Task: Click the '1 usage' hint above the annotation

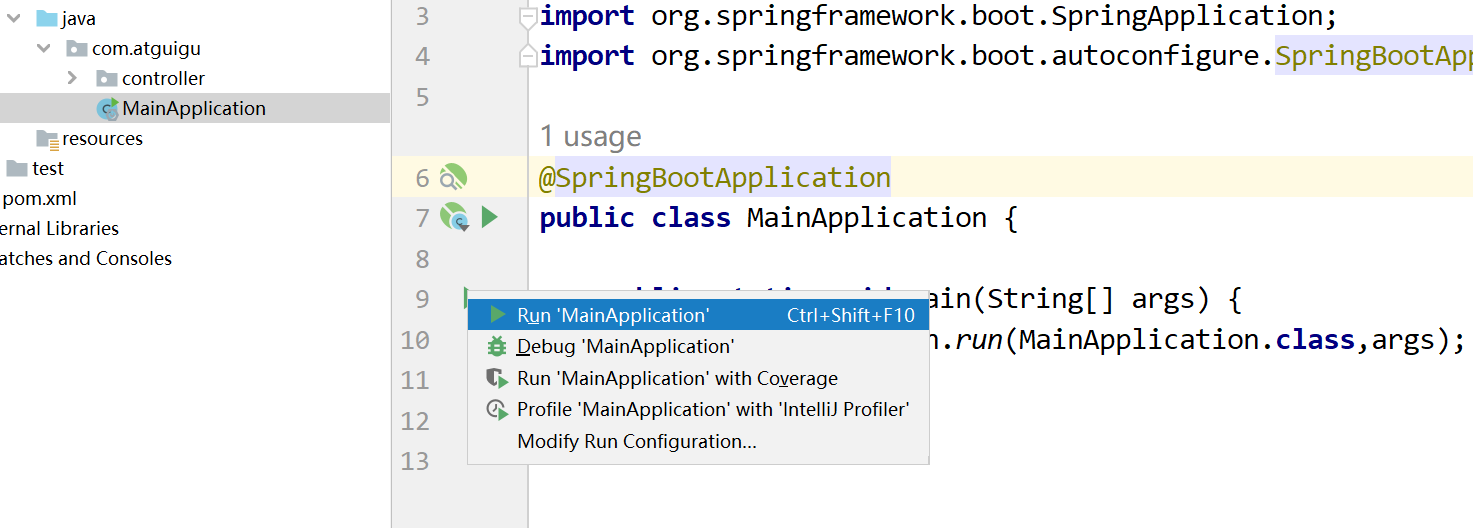Action: [x=590, y=137]
